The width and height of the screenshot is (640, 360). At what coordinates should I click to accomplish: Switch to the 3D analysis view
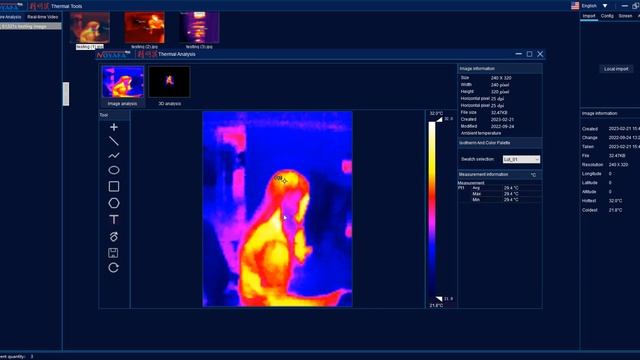169,87
